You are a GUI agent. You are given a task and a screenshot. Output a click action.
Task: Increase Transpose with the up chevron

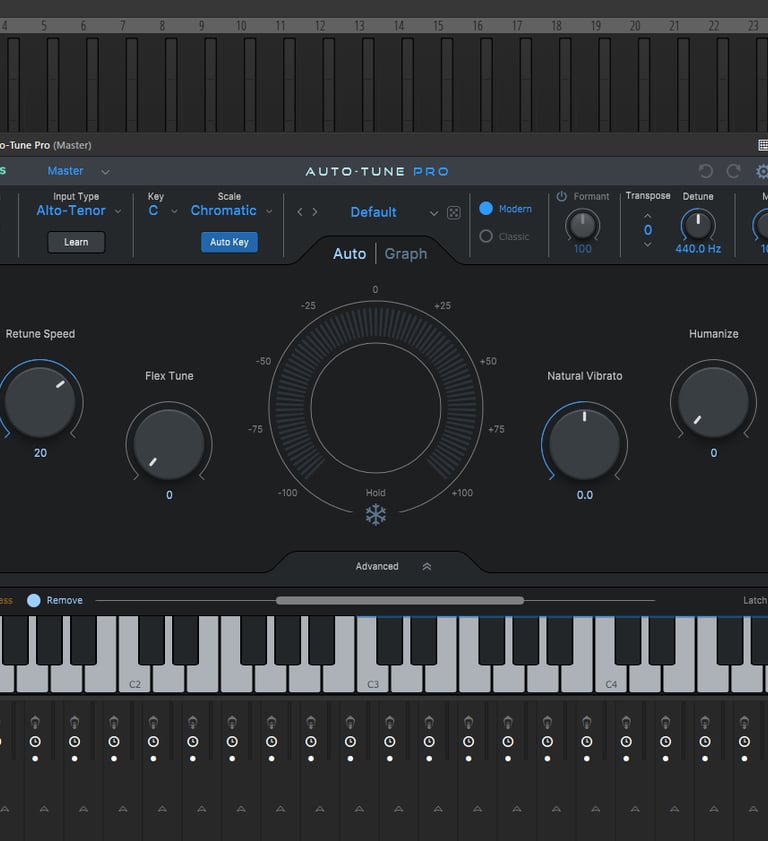648,216
